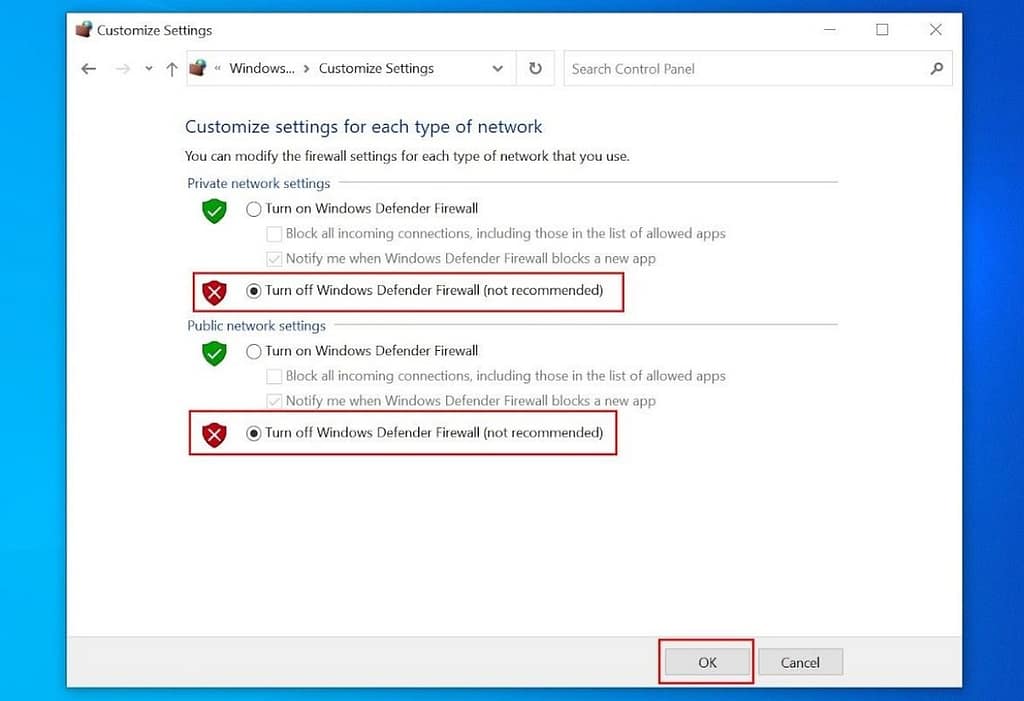Screen dimensions: 1024x701
Task: Select Turn on Firewall for private network
Action: 254,209
